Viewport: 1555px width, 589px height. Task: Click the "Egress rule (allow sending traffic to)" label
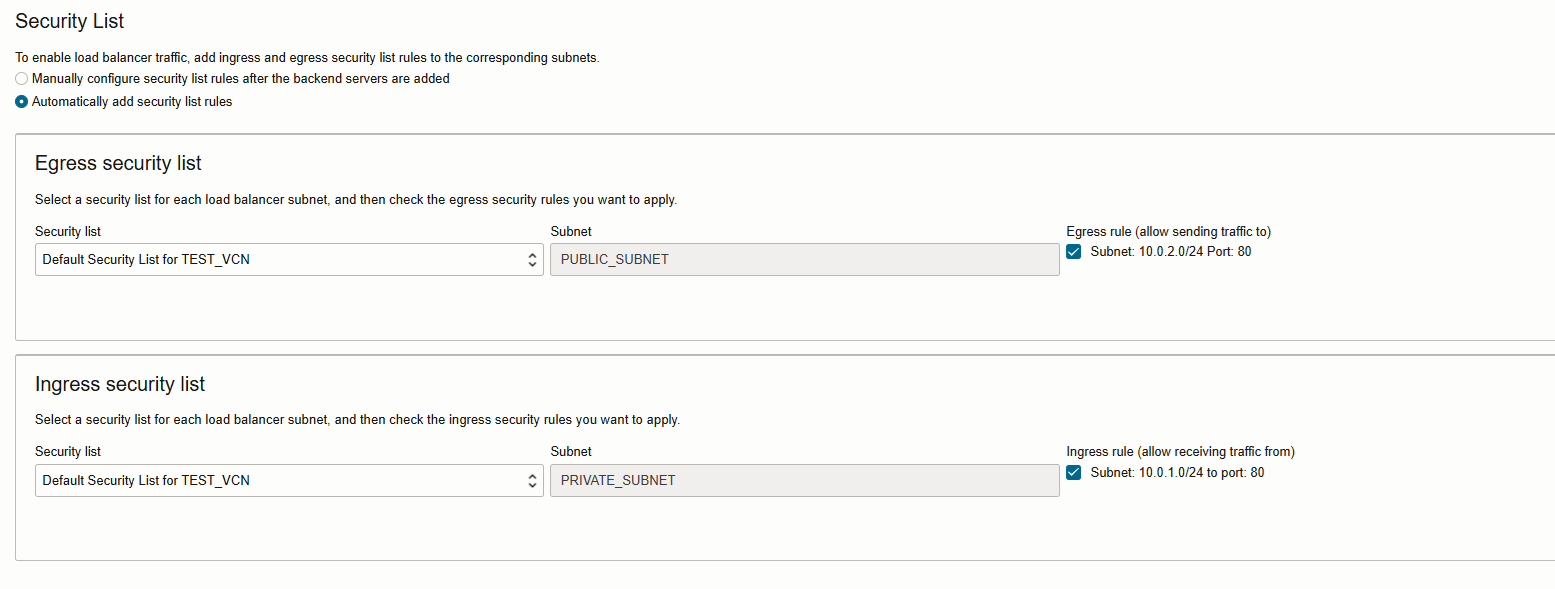tap(1168, 232)
